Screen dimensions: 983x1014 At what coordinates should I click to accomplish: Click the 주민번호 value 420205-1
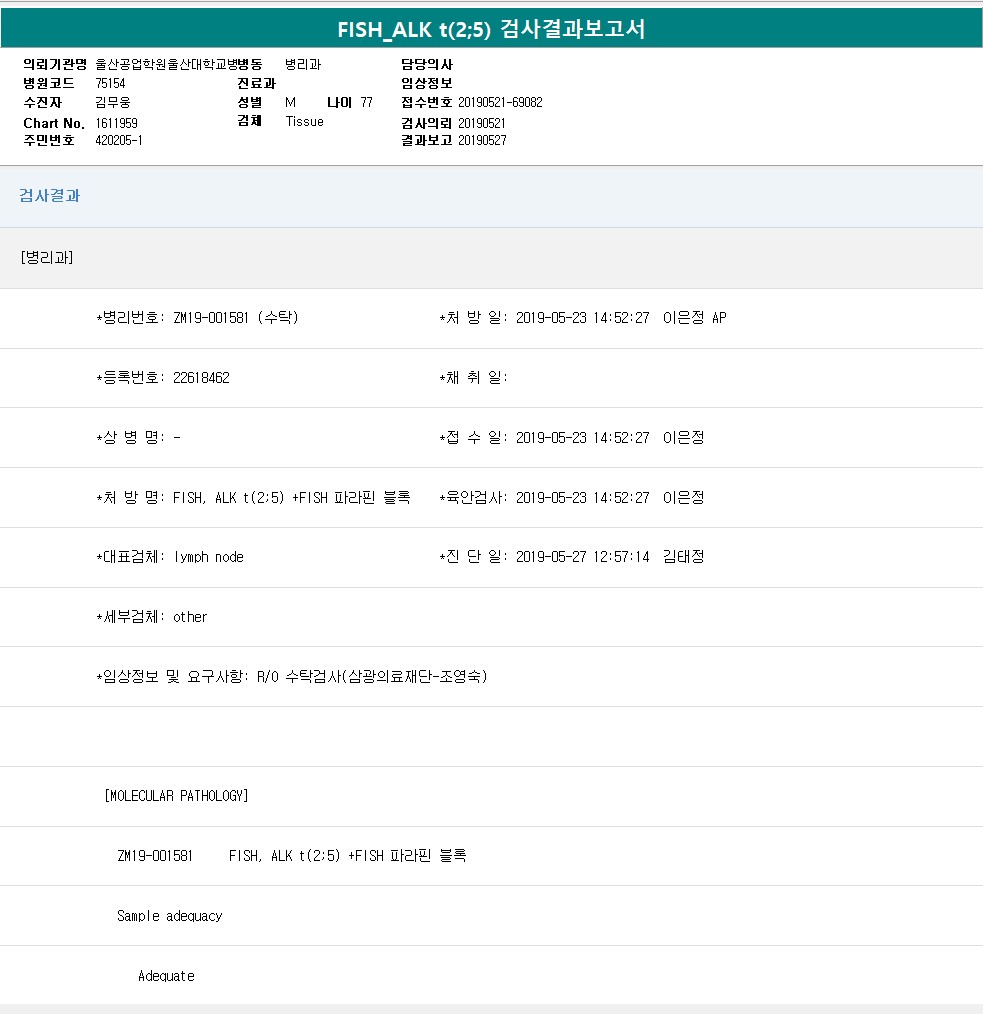(x=119, y=140)
